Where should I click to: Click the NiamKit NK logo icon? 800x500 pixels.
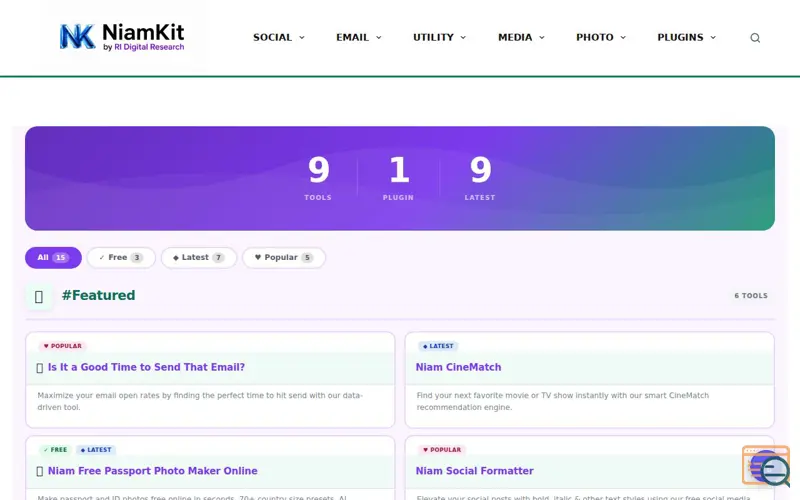click(x=77, y=37)
